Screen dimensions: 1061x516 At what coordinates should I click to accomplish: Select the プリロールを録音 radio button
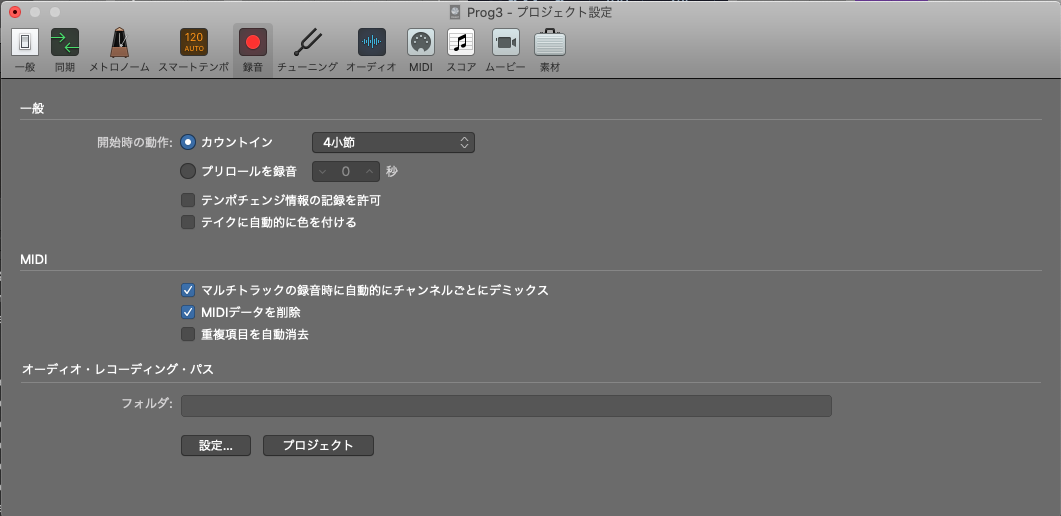[188, 171]
